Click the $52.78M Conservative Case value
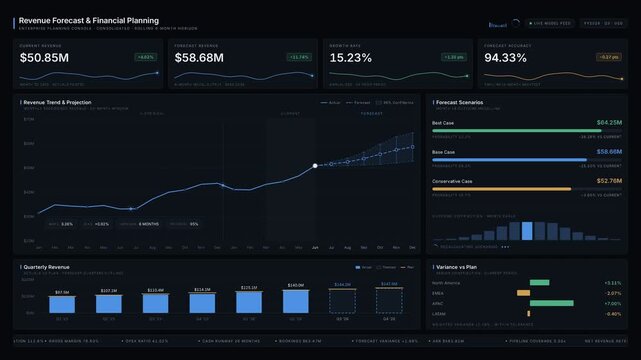 [609, 181]
